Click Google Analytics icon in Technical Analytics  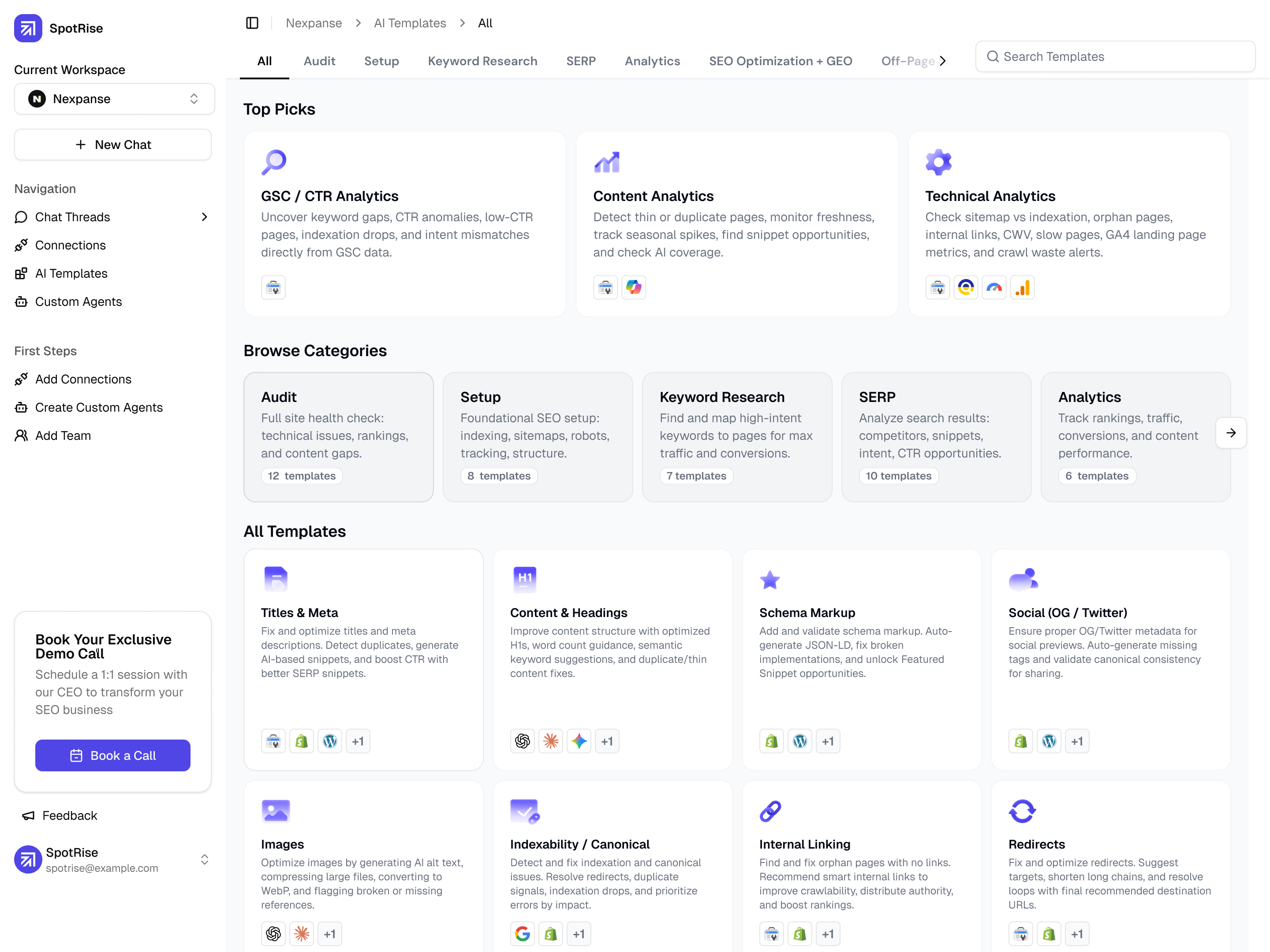click(x=1023, y=287)
